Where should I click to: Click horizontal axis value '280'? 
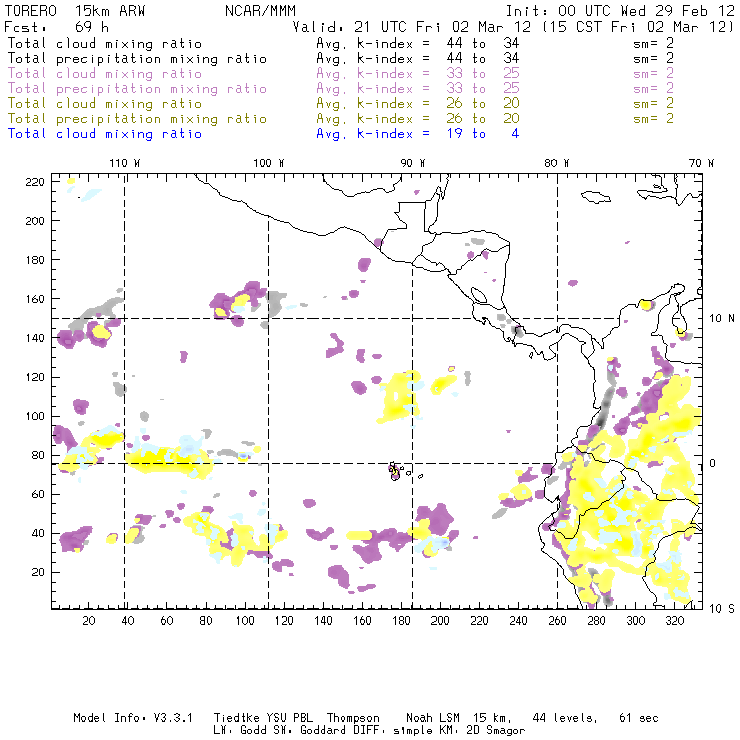(596, 621)
